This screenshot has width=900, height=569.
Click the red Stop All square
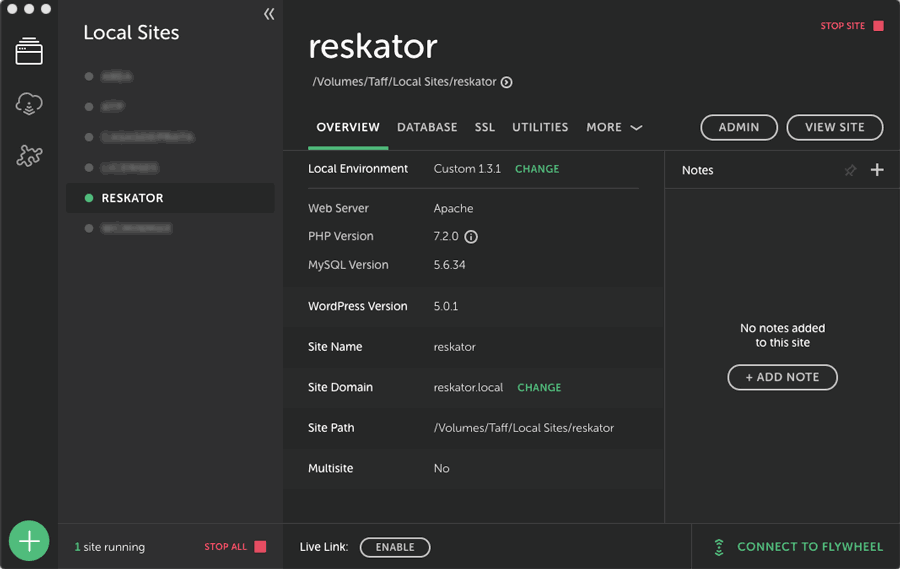click(260, 547)
